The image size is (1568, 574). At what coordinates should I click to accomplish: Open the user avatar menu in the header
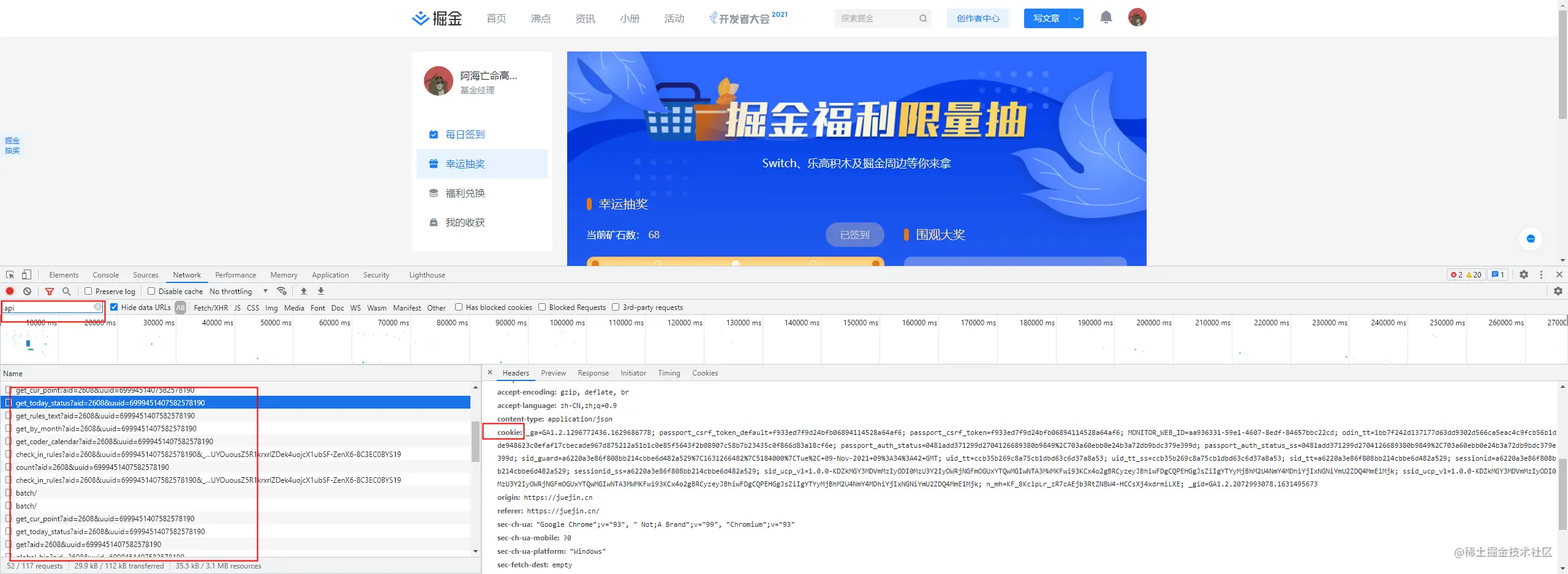tap(1137, 17)
